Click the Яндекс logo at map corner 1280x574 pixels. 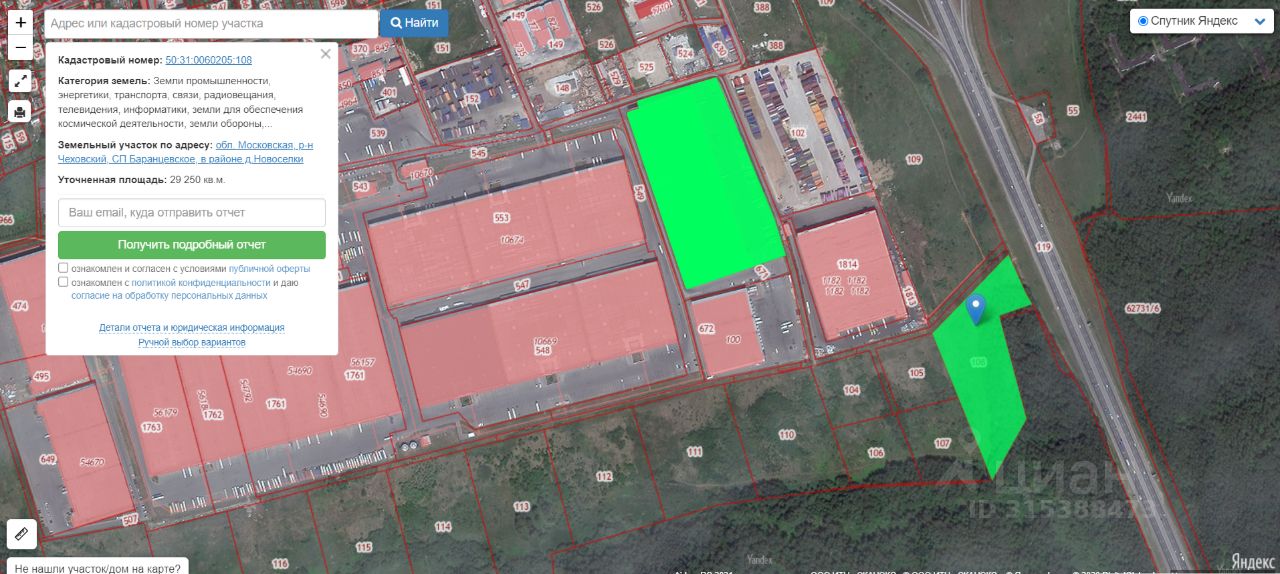click(x=1251, y=560)
